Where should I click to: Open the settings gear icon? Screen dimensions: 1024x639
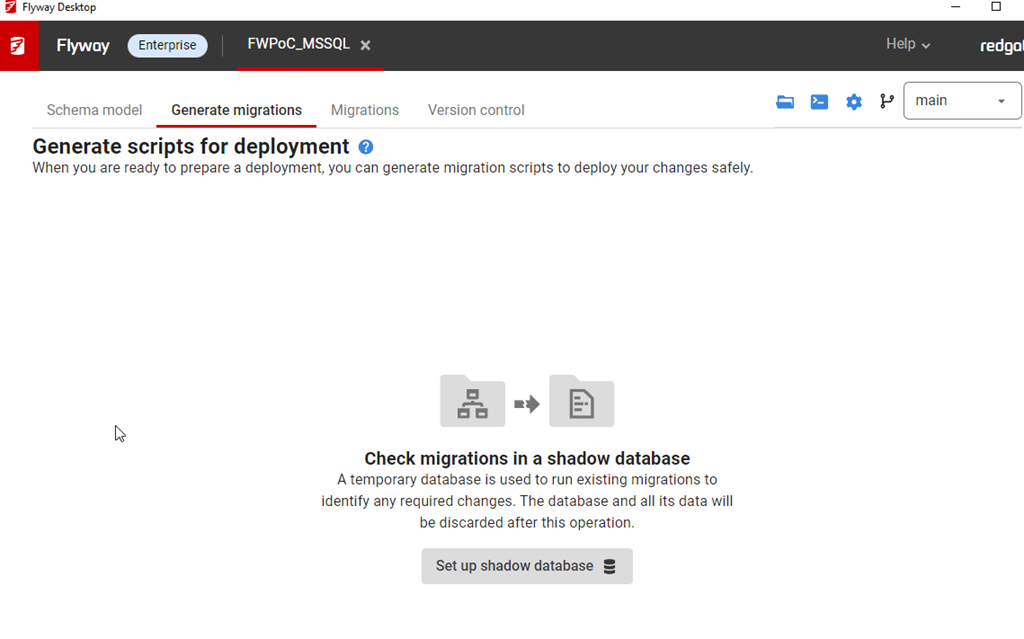tap(853, 102)
